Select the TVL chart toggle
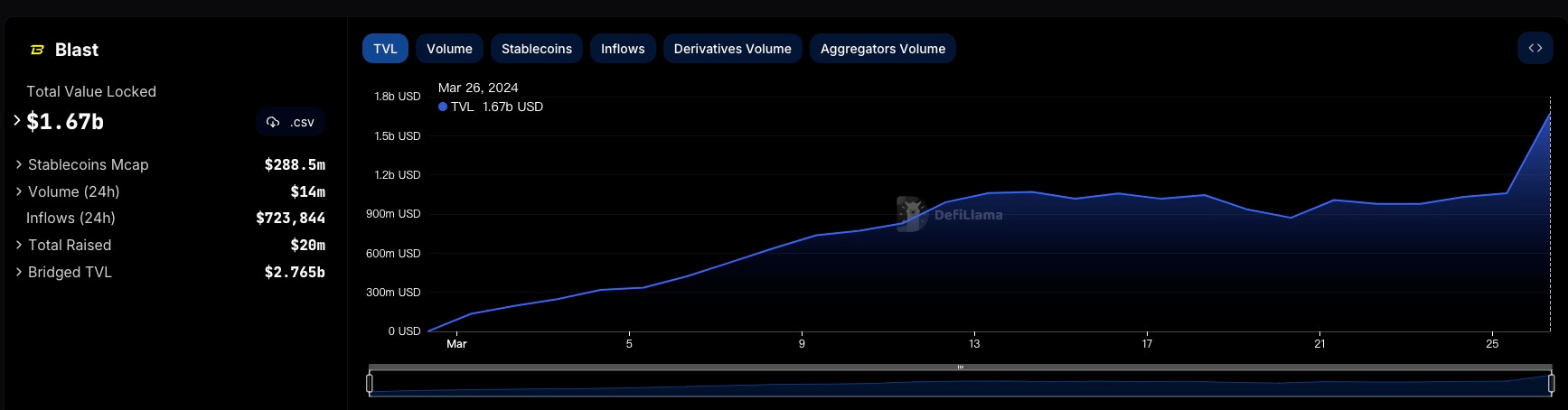 385,49
